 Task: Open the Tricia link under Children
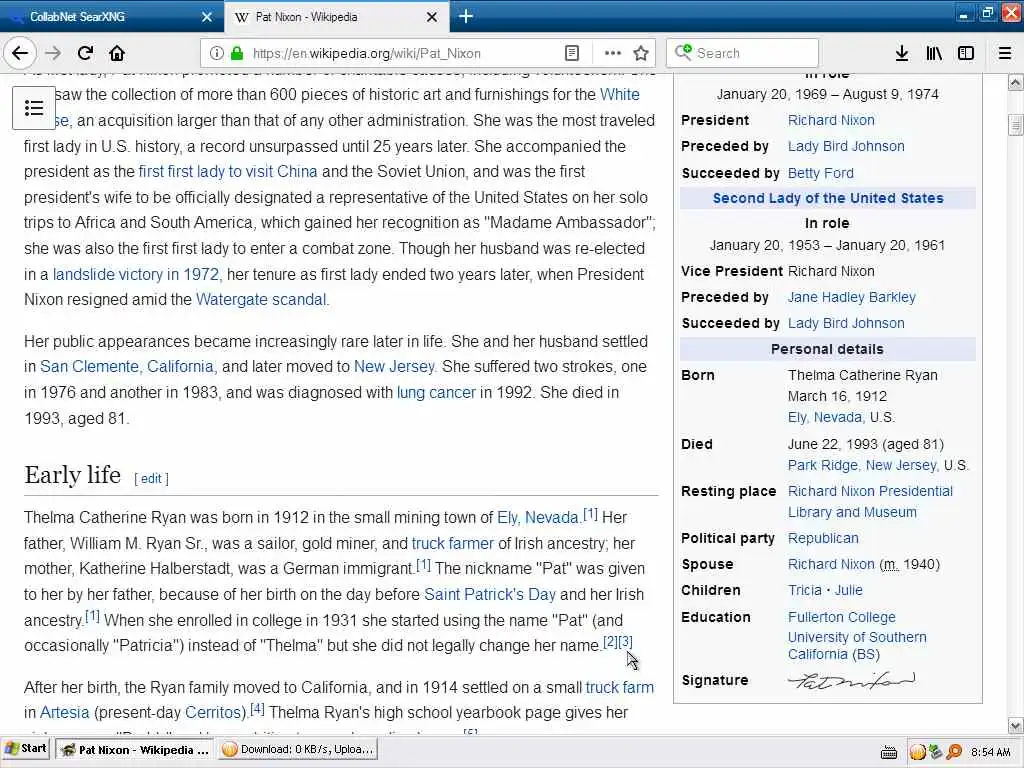805,590
